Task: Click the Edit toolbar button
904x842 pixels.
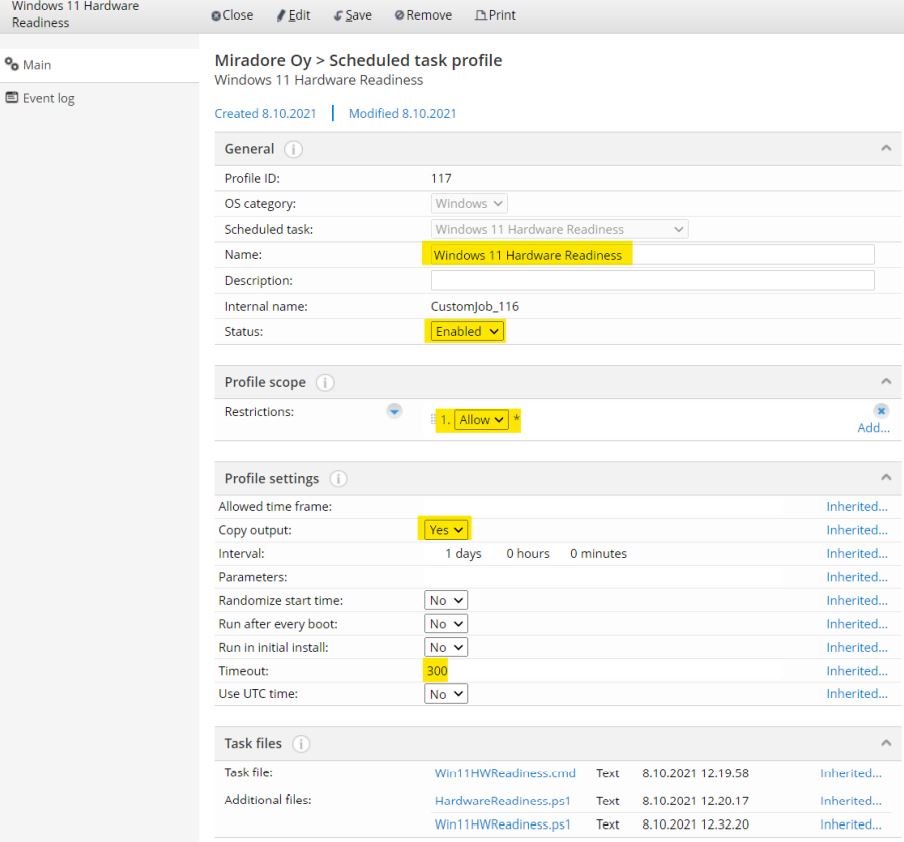Action: coord(293,16)
